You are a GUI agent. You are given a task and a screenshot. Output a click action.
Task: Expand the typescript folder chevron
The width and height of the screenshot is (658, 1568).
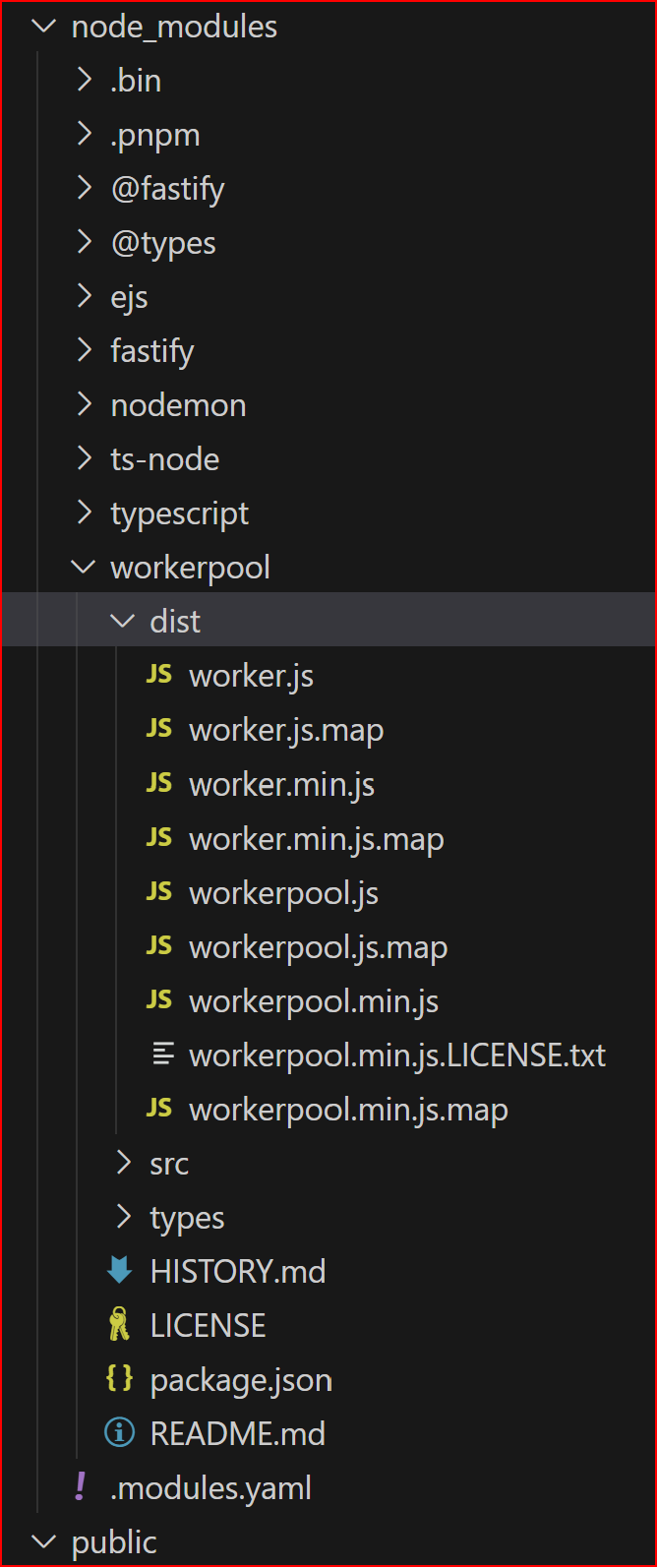[x=85, y=513]
